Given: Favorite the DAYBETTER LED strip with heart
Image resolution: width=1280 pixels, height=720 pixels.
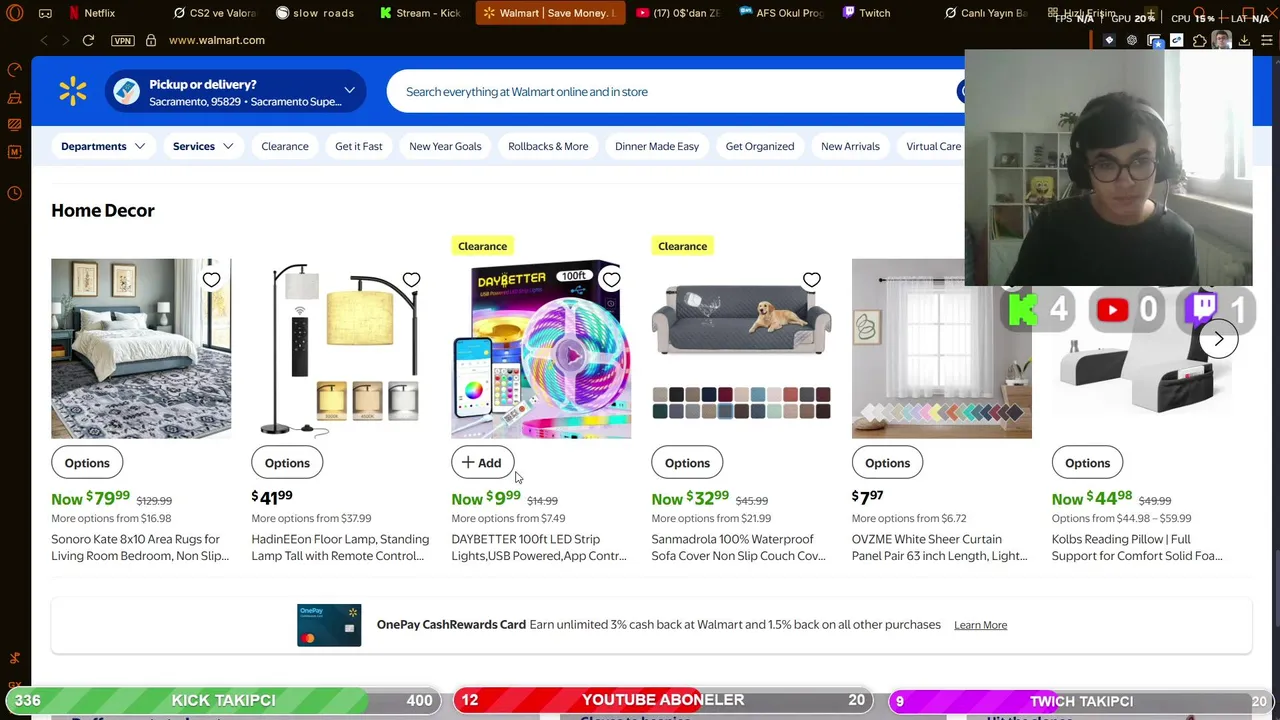Looking at the screenshot, I should (x=611, y=280).
